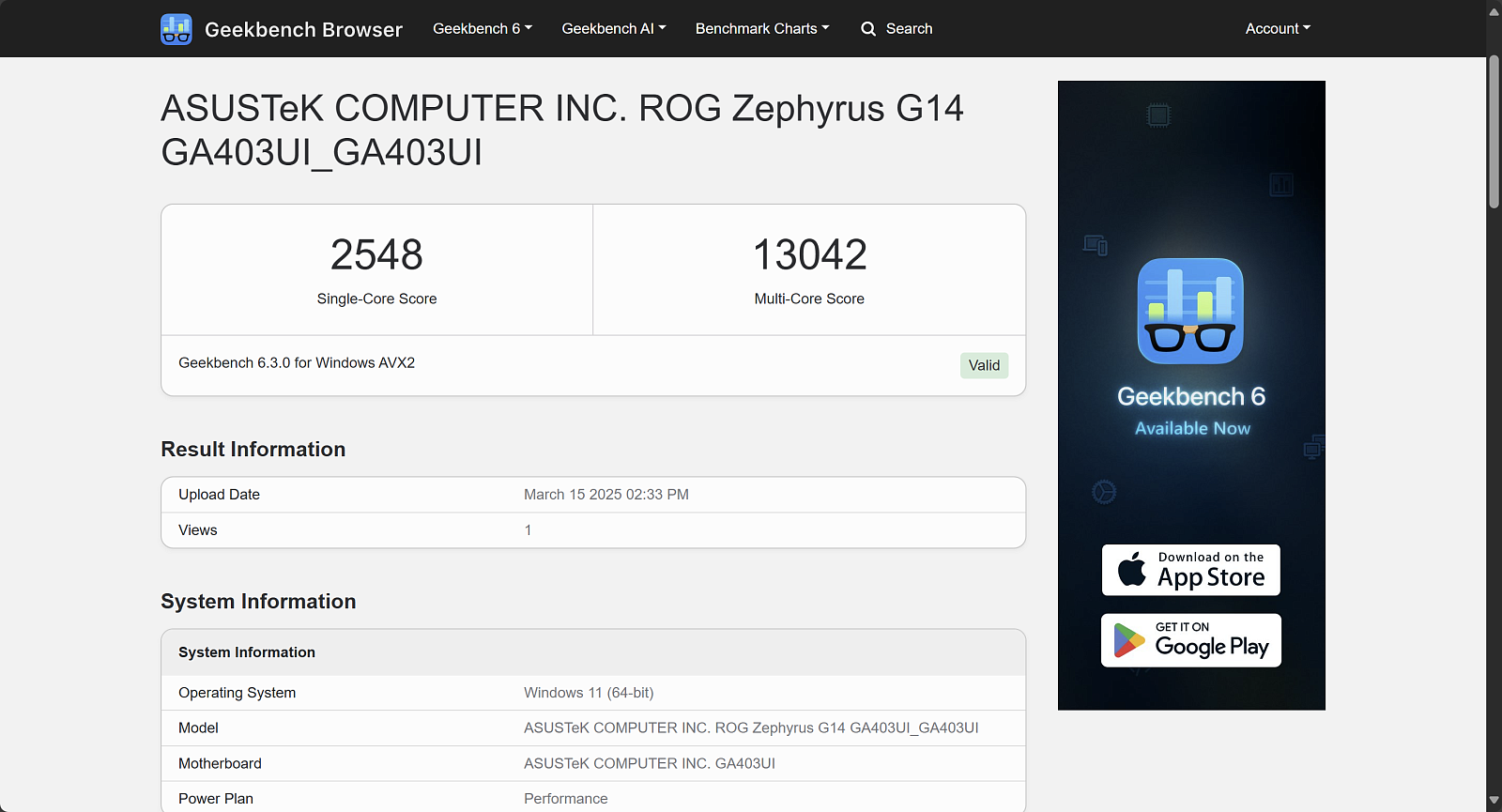
Task: Expand the Benchmark Charts menu
Action: click(762, 29)
